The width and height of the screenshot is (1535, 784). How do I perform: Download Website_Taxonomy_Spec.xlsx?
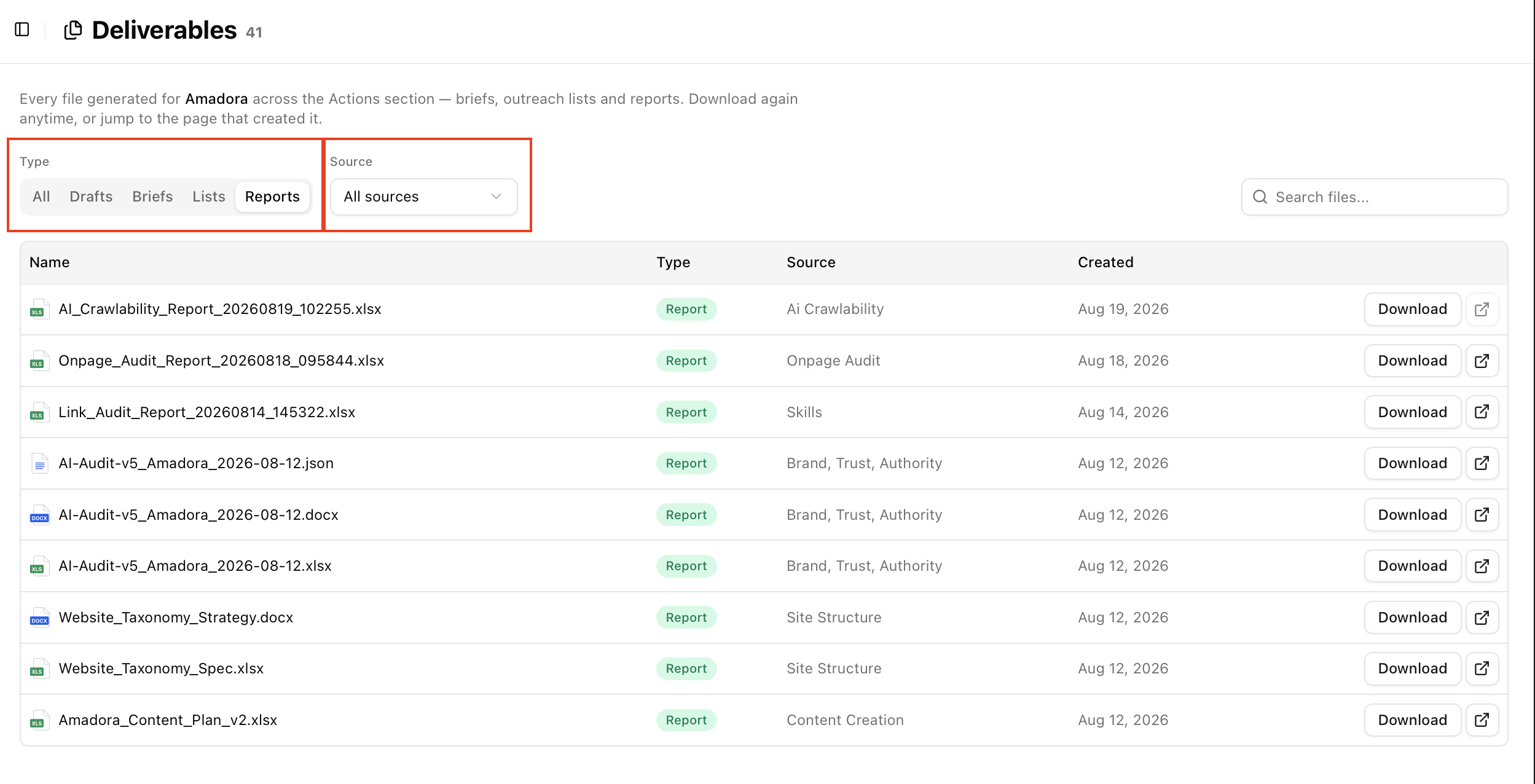[x=1412, y=668]
